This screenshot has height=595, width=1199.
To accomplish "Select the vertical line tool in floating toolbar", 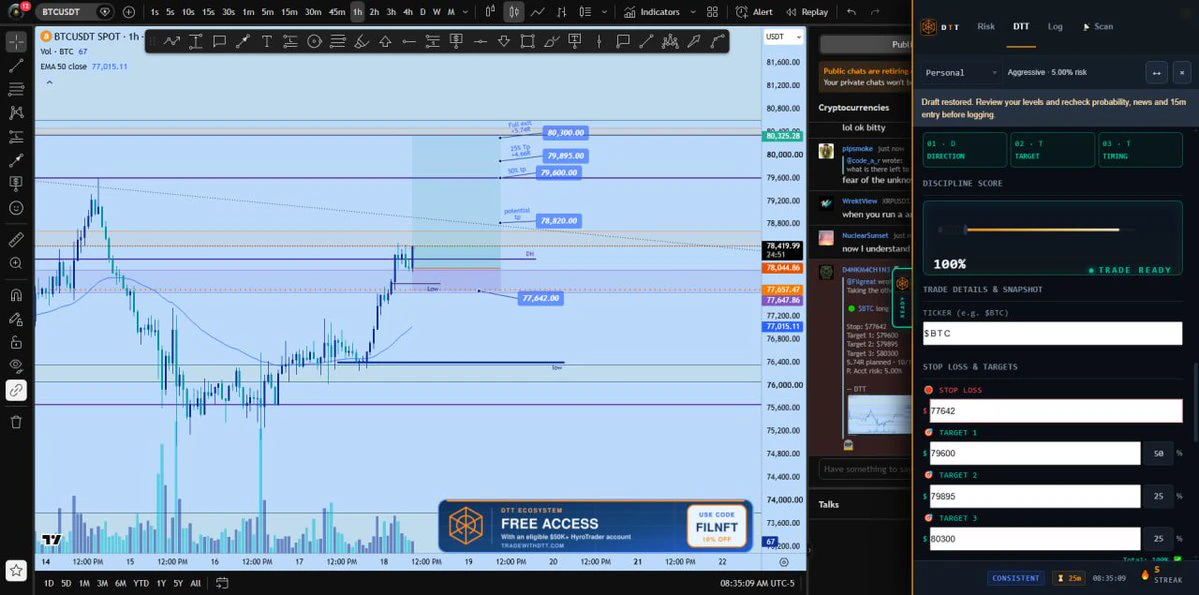I will coord(599,41).
